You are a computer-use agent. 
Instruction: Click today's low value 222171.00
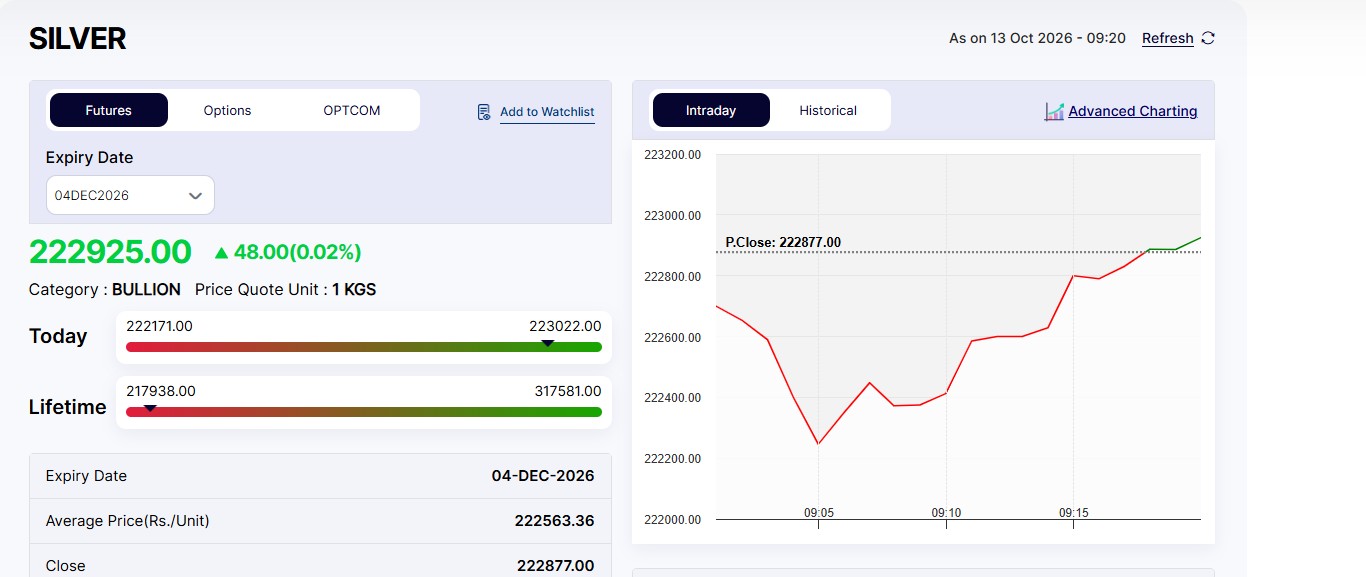pyautogui.click(x=159, y=326)
